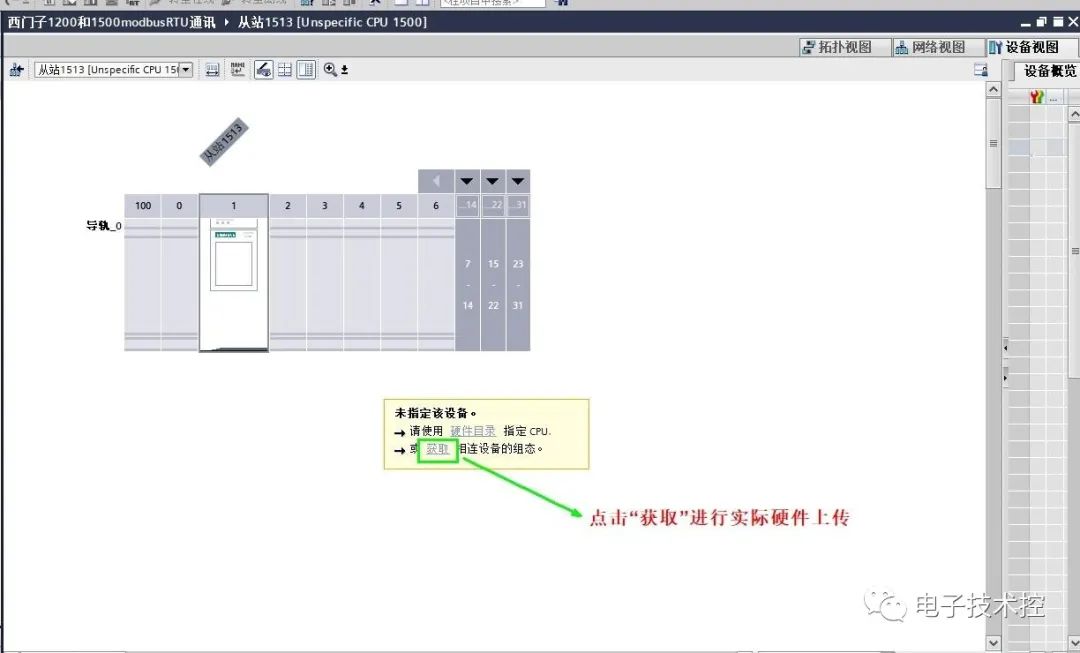Click the horizontal split editor icon
This screenshot has height=653, width=1080.
284,70
